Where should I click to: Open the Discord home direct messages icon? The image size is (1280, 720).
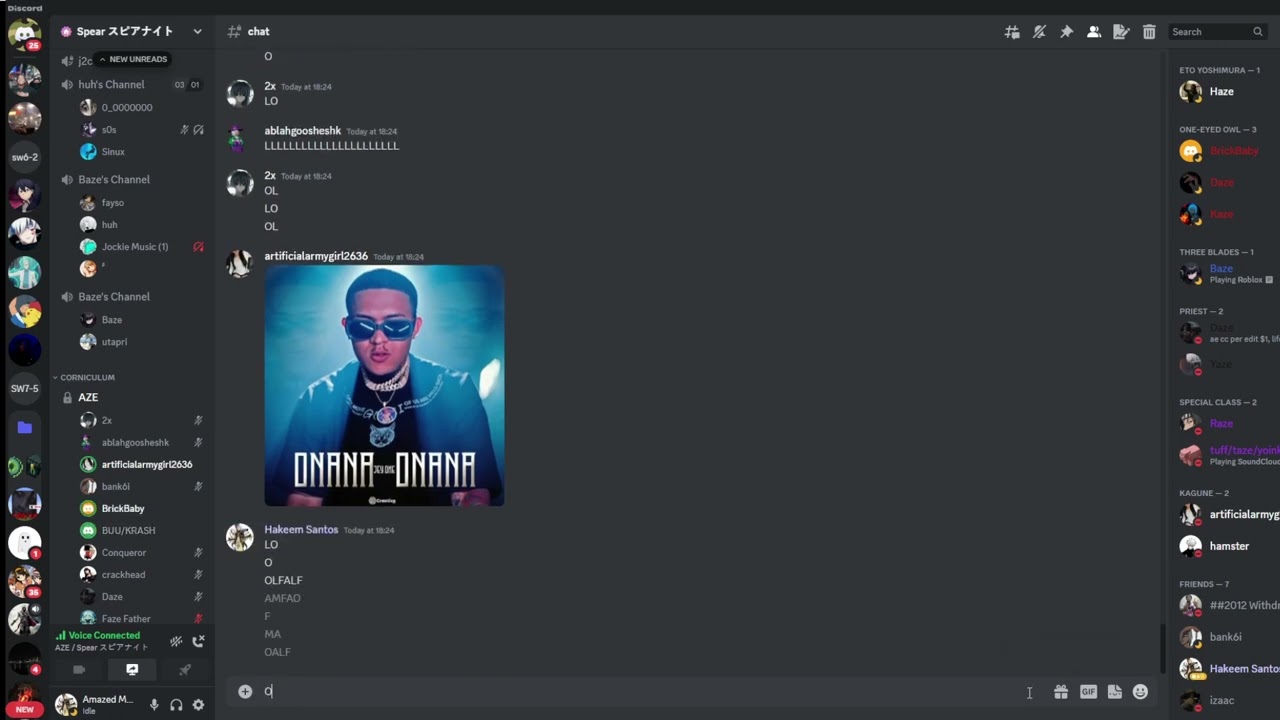[x=24, y=33]
